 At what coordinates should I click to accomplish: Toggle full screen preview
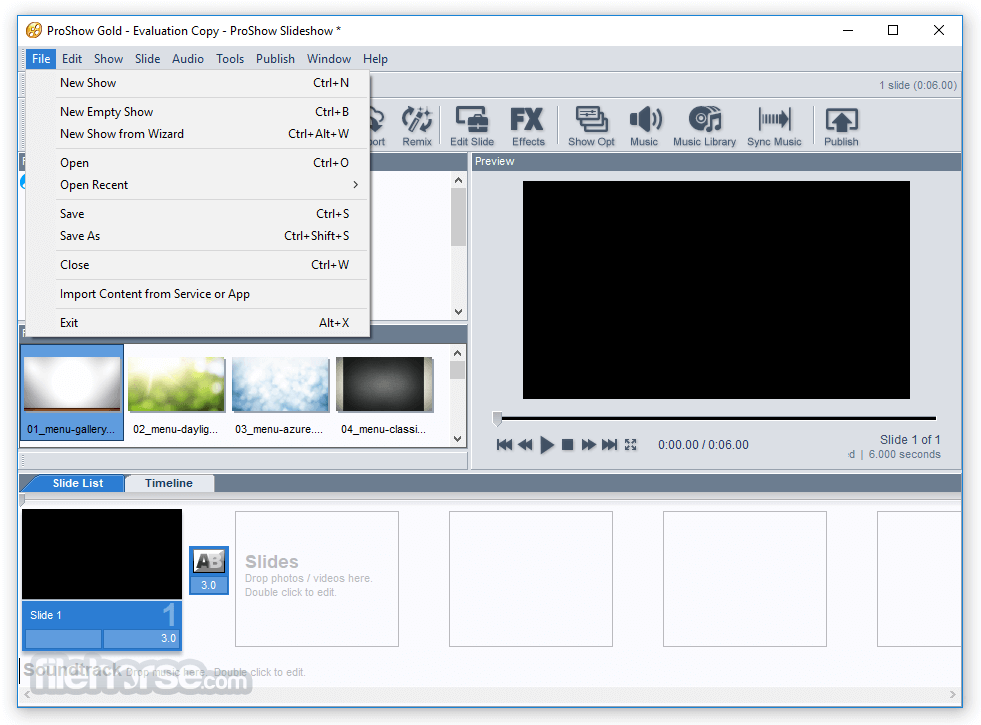click(x=631, y=445)
